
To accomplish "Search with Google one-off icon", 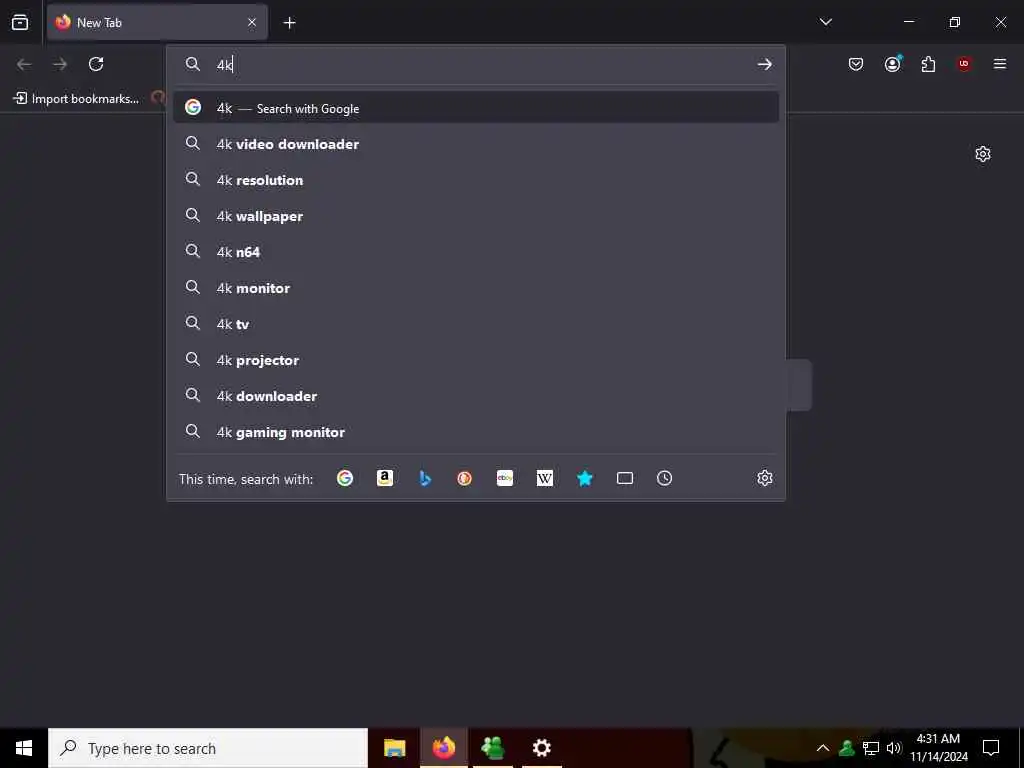I will click(345, 478).
